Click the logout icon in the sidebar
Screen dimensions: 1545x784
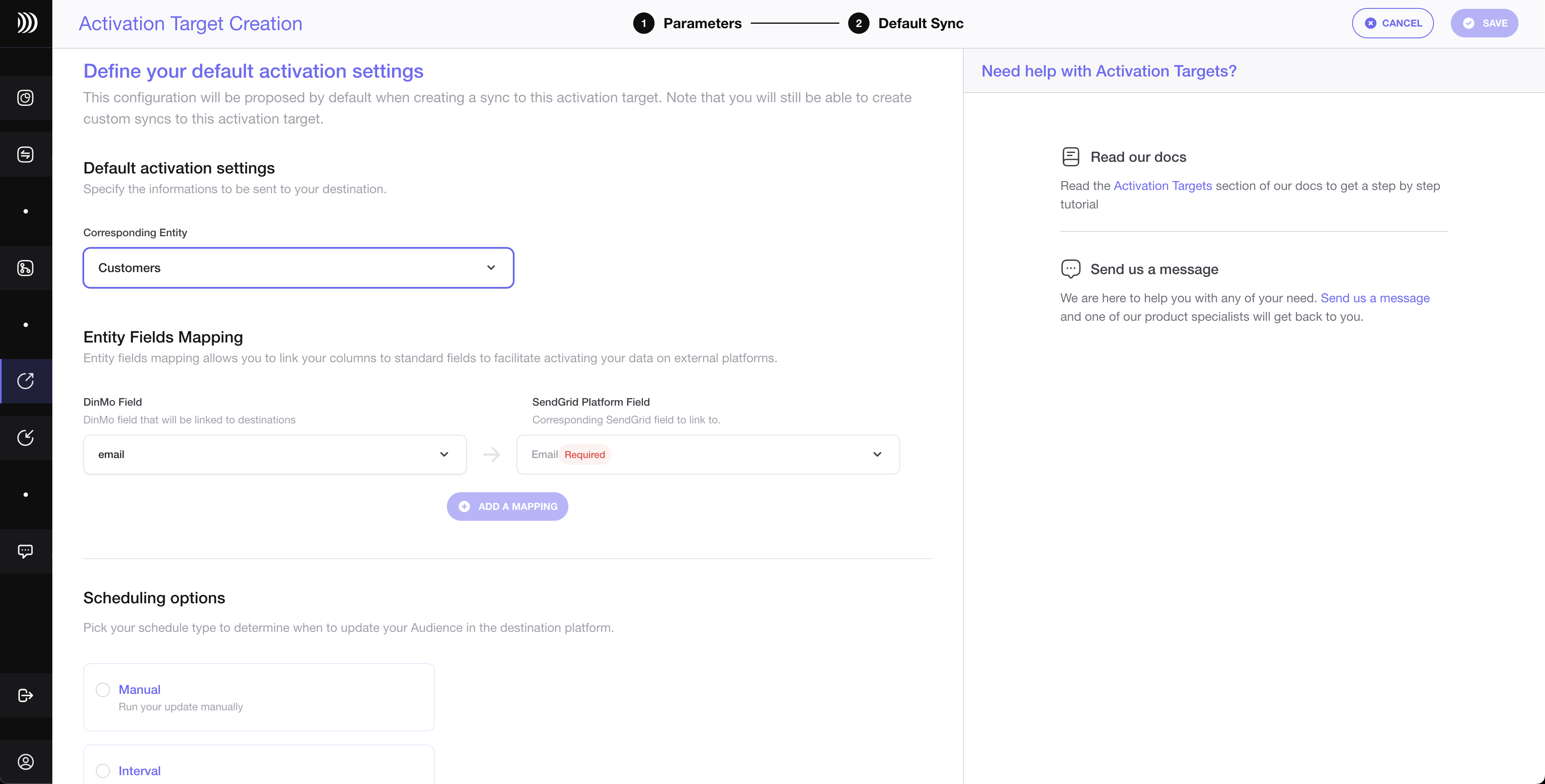coord(25,695)
